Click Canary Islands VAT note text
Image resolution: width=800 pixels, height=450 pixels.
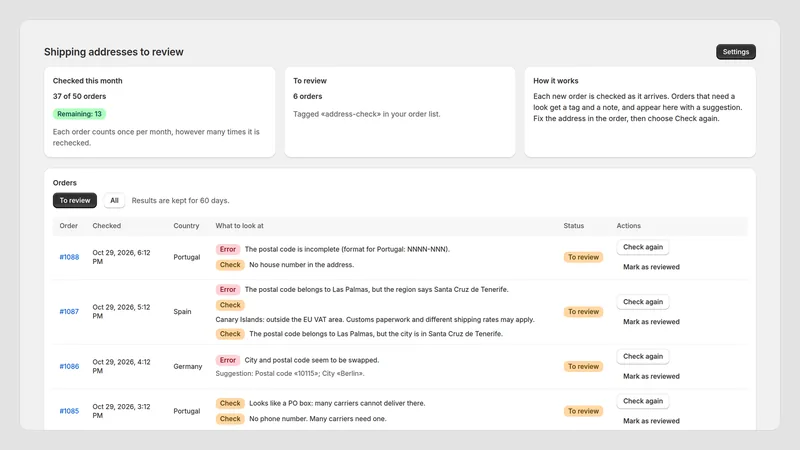[375, 319]
